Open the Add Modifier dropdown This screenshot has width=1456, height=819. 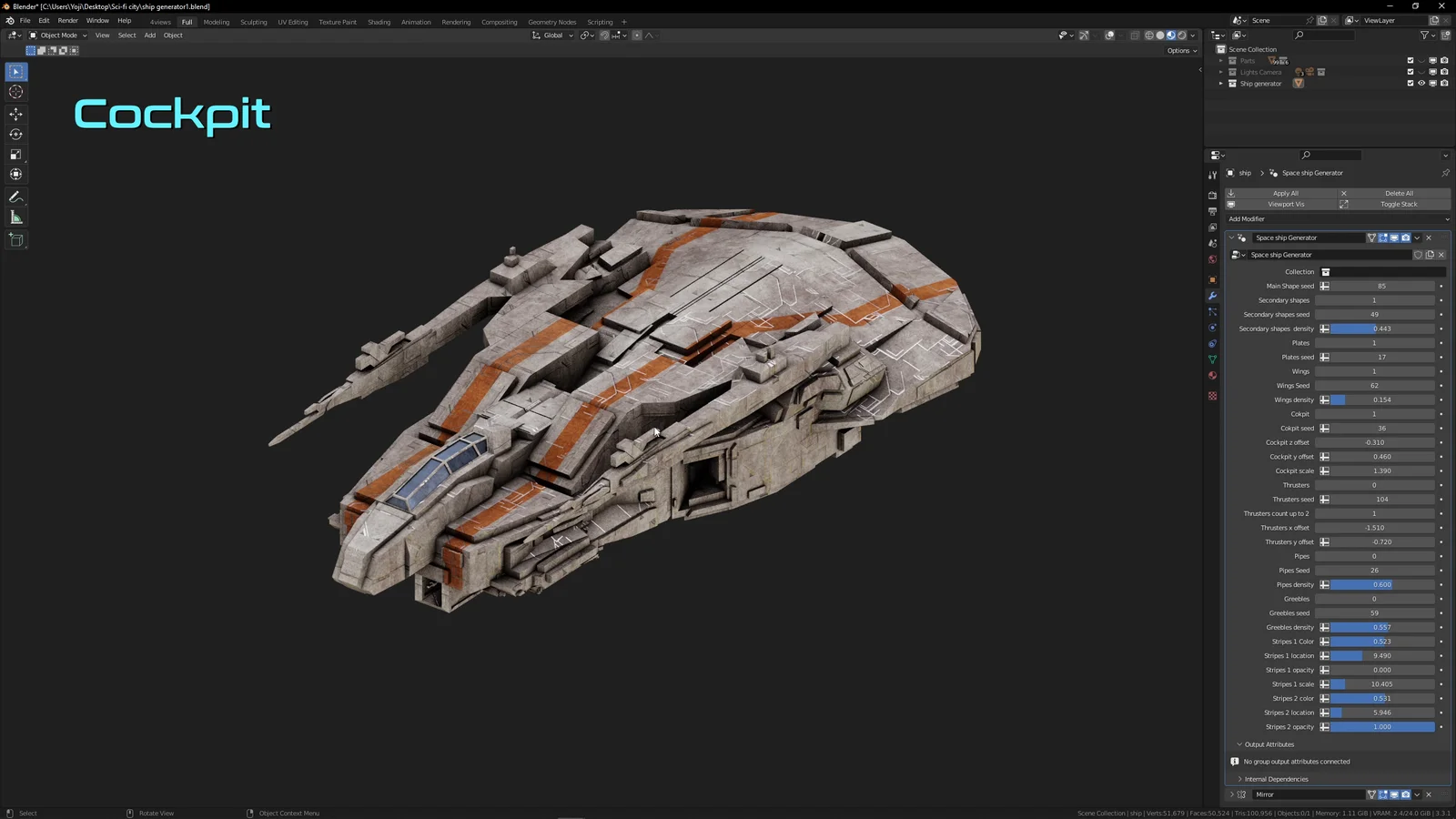(1336, 218)
